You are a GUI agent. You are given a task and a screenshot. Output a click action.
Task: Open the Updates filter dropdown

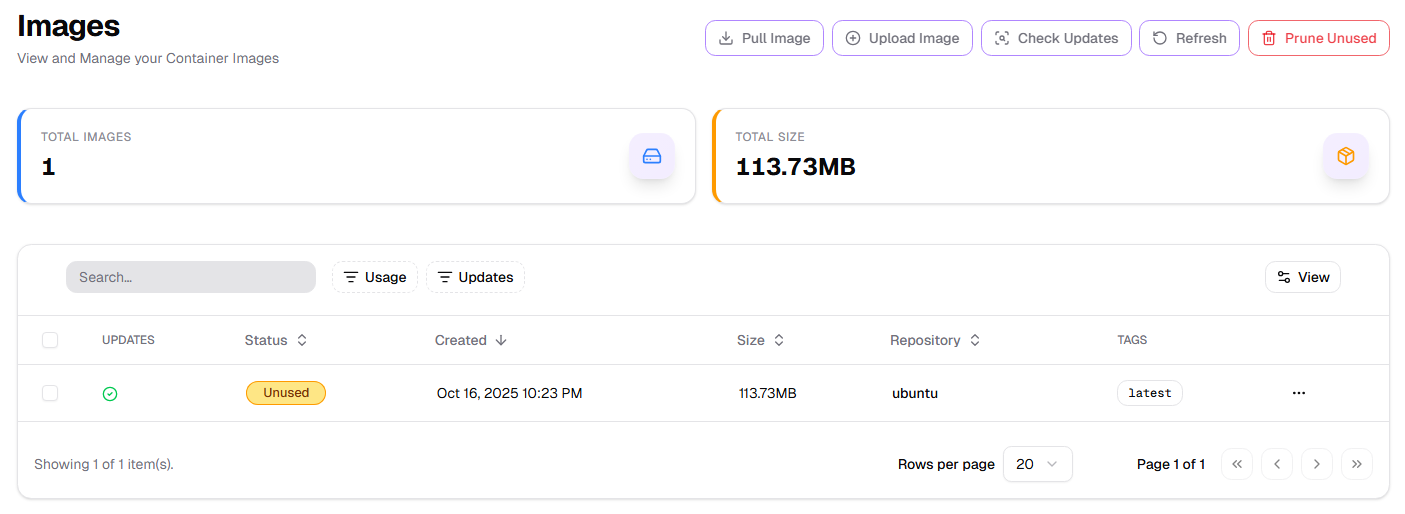[x=475, y=277]
